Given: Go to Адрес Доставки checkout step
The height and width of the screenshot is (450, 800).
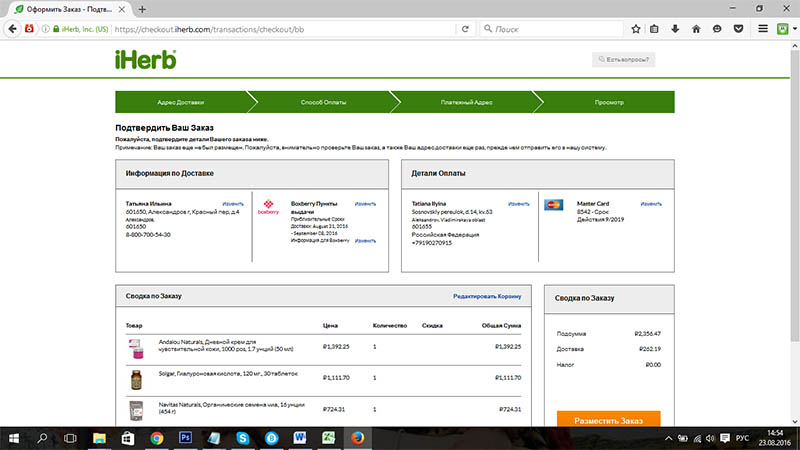Looking at the screenshot, I should pos(181,102).
